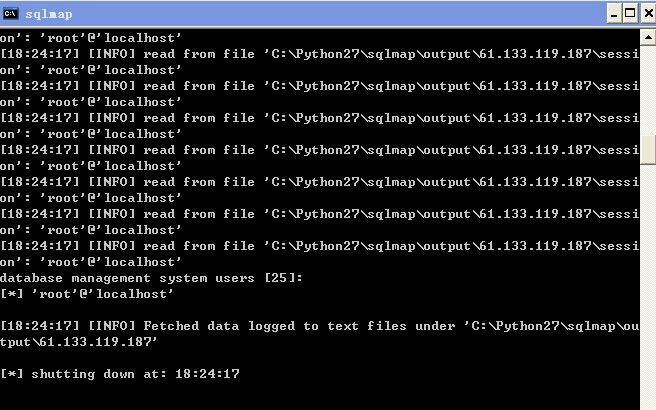
Task: Click the topmost '[INFO] read from file' line
Action: point(319,54)
